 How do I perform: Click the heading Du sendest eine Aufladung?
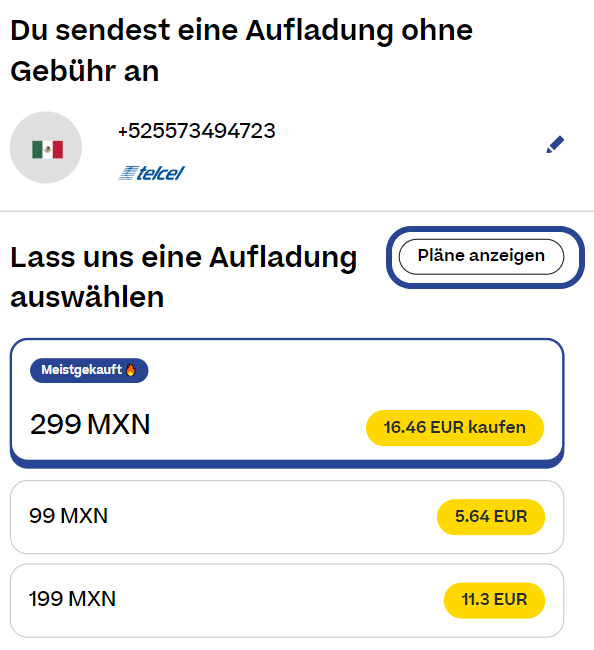241,50
